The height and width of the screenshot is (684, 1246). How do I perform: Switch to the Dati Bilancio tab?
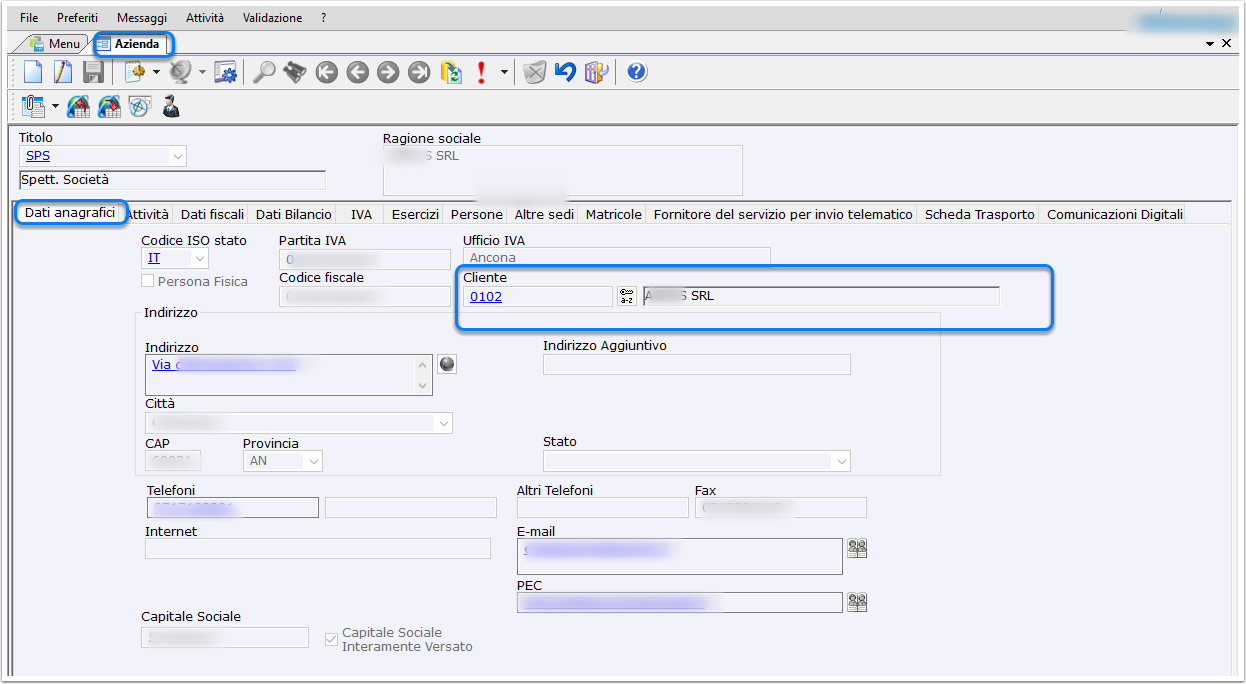(293, 214)
